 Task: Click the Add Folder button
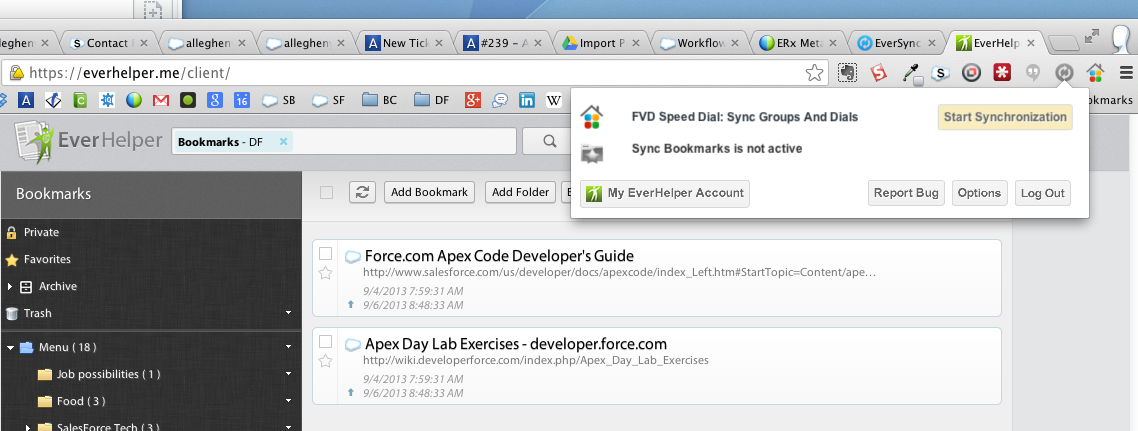[520, 192]
